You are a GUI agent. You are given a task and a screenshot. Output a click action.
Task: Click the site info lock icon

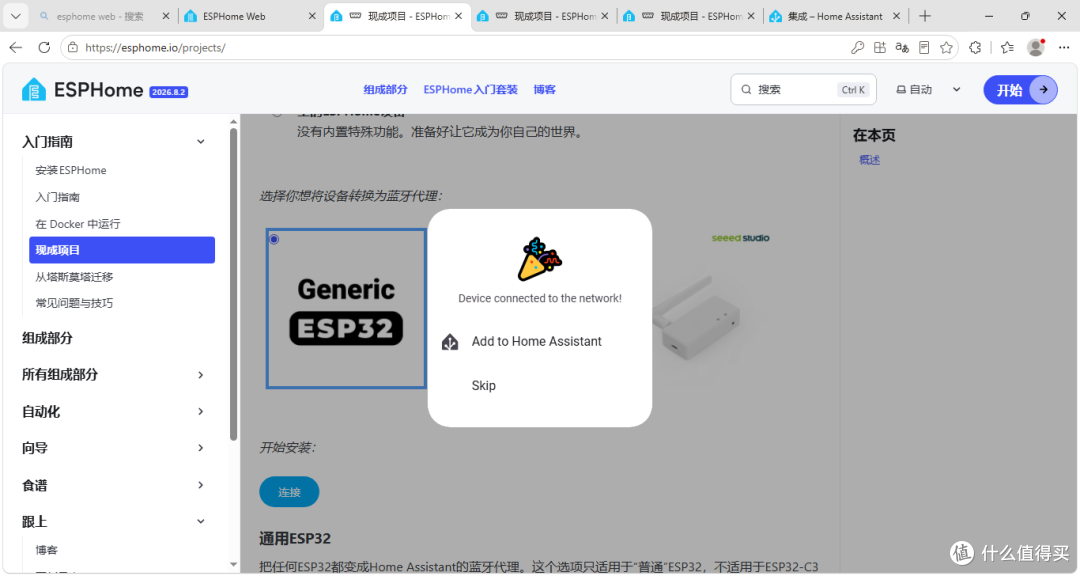(73, 48)
